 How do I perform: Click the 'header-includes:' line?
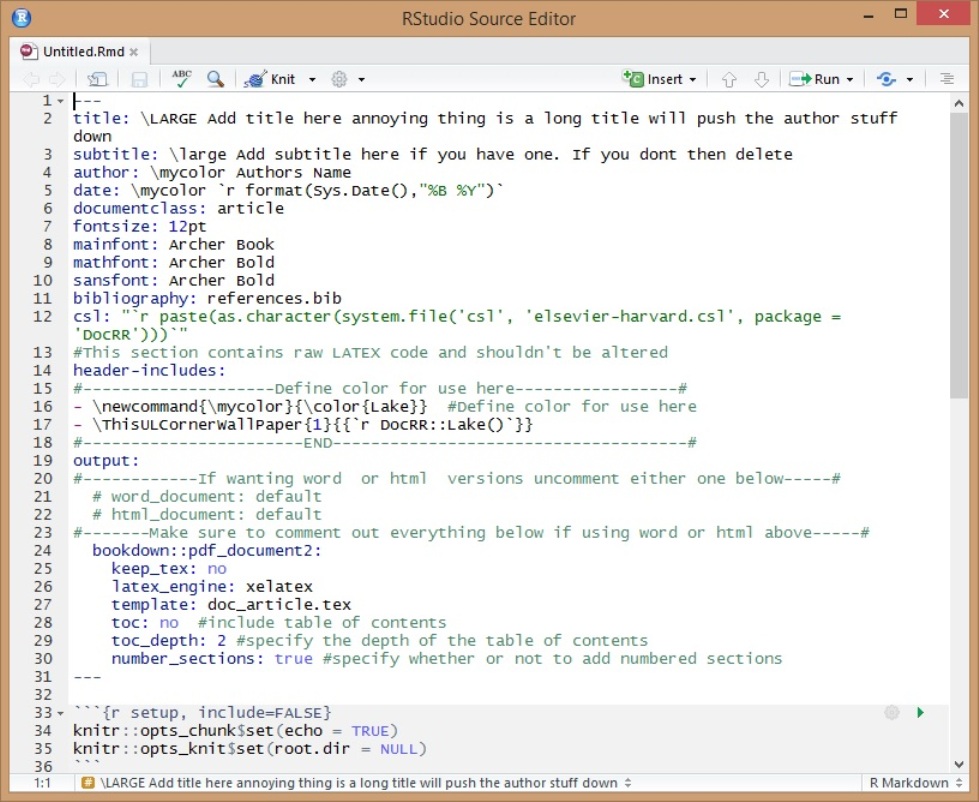tap(149, 371)
